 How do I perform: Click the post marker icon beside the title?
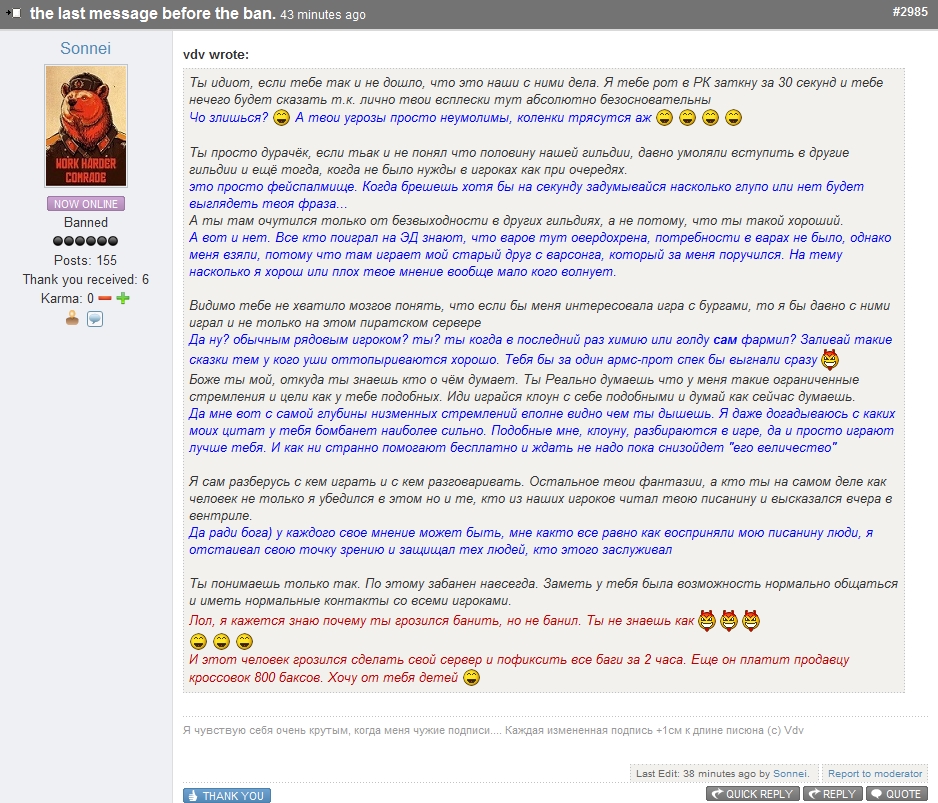(15, 14)
